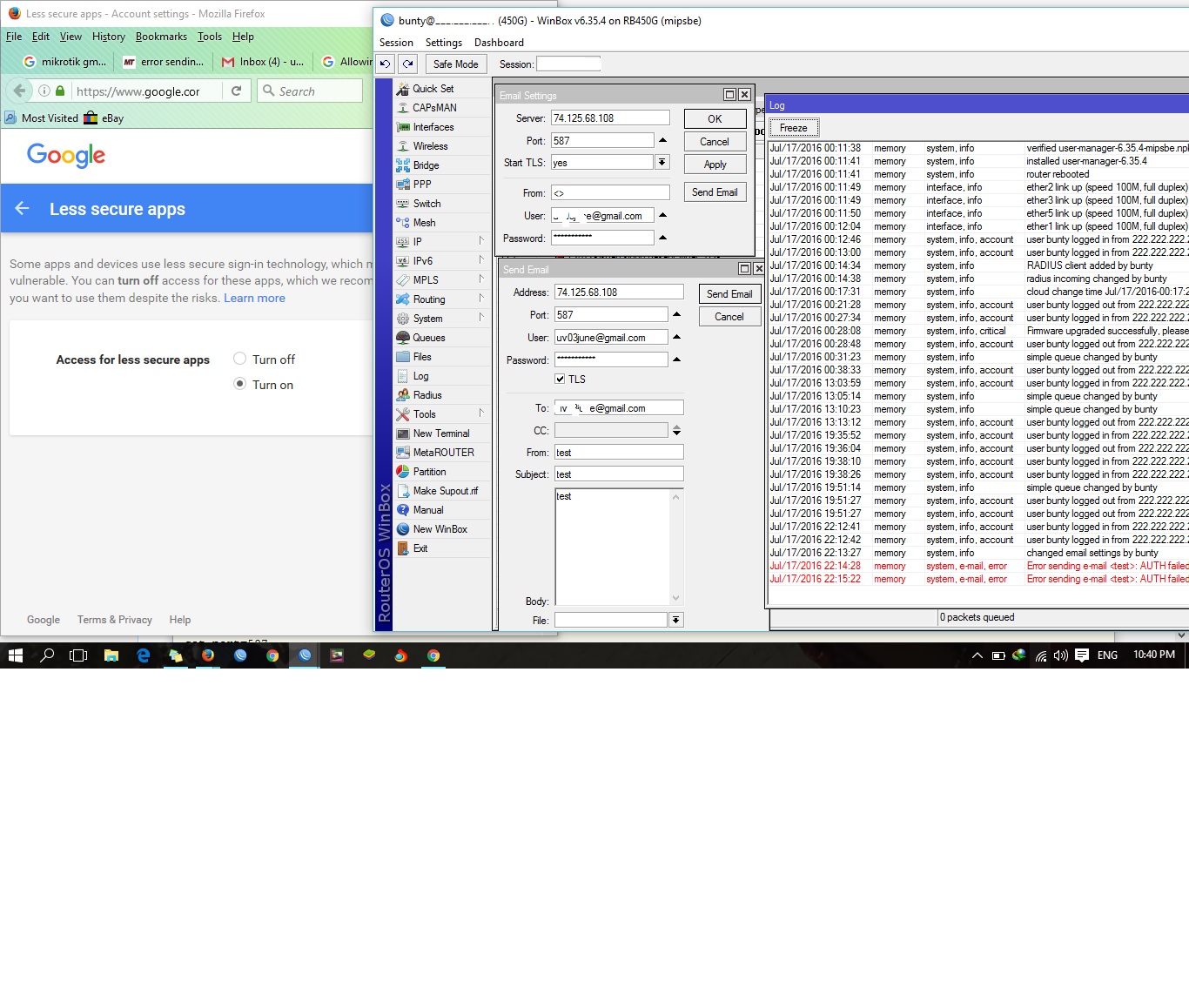Toggle TLS checkbox in Send Email
This screenshot has height=1008, width=1189.
pos(560,379)
